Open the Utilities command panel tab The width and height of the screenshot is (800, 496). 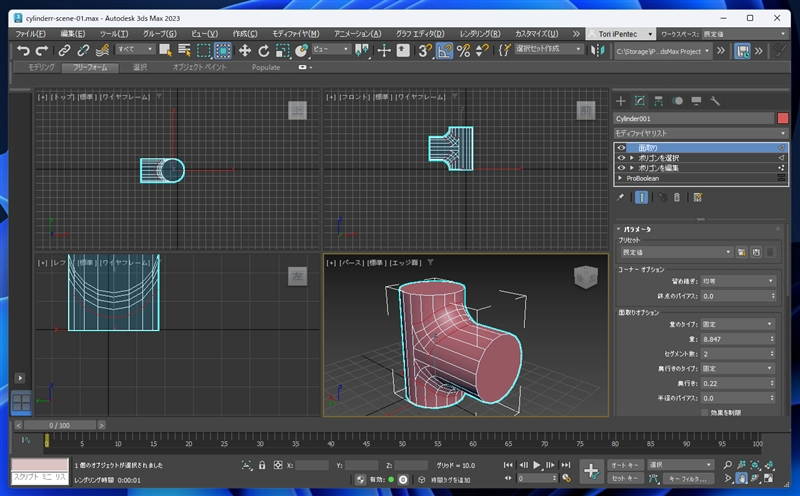[x=715, y=101]
